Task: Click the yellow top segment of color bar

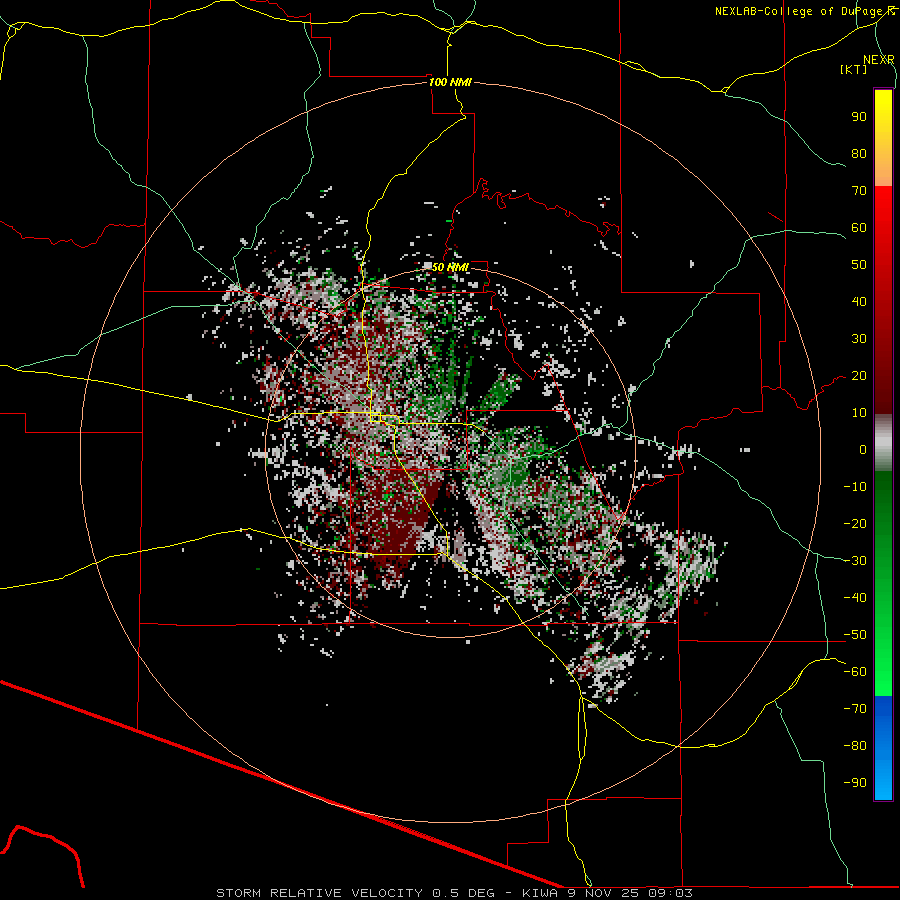Action: click(883, 138)
